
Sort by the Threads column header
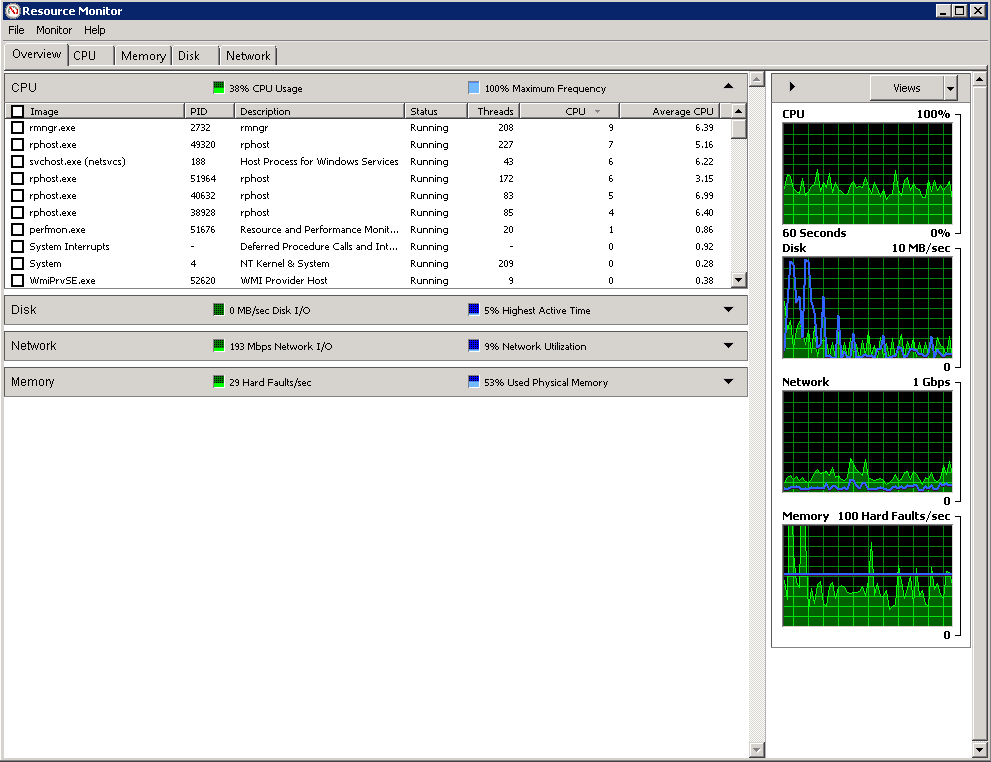(x=494, y=111)
